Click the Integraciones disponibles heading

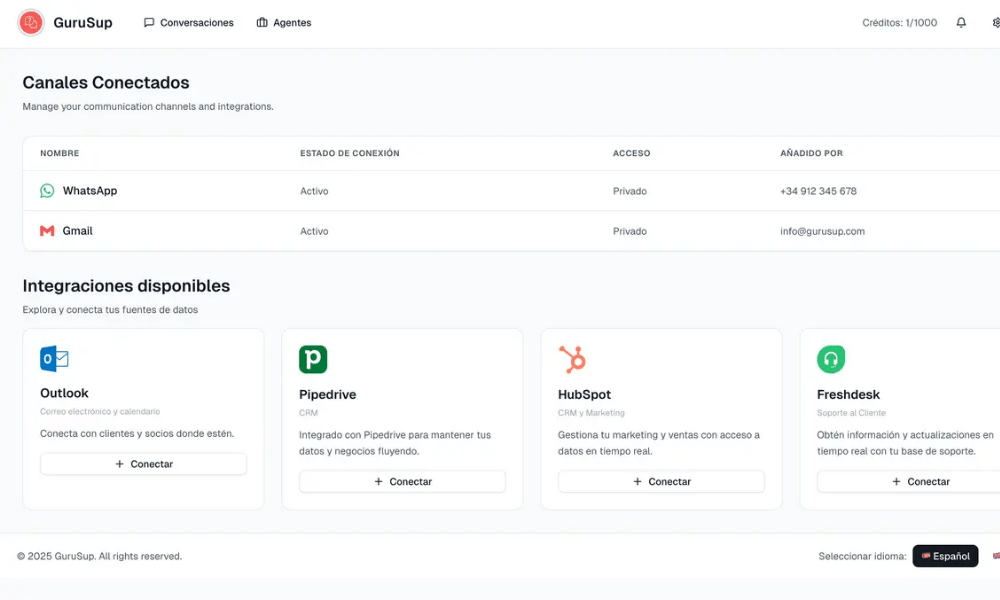click(126, 286)
